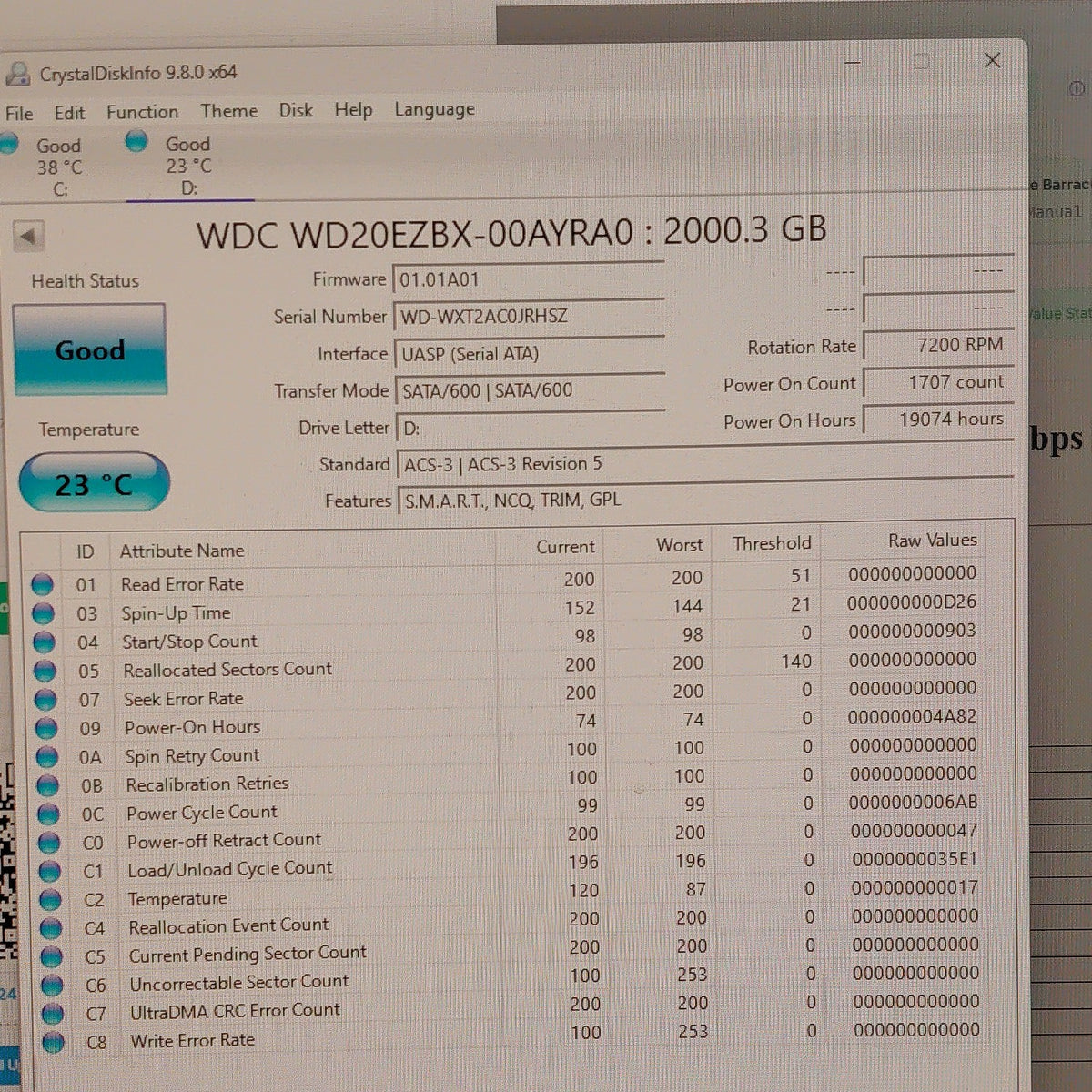Click the CrystalDiskInfo app icon in title bar

[17, 73]
